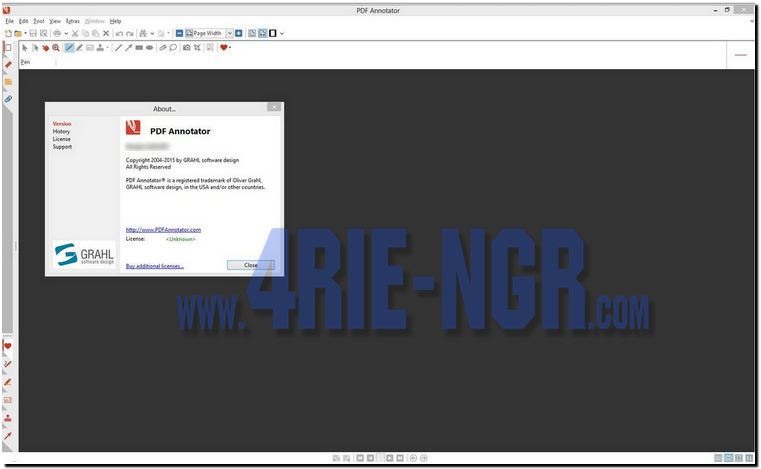
Task: Open the File menu
Action: (x=10, y=21)
